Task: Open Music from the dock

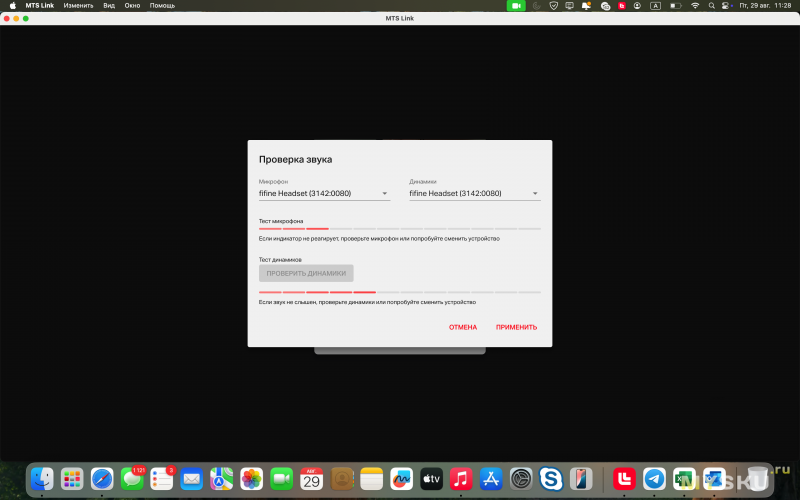Action: pyautogui.click(x=461, y=479)
